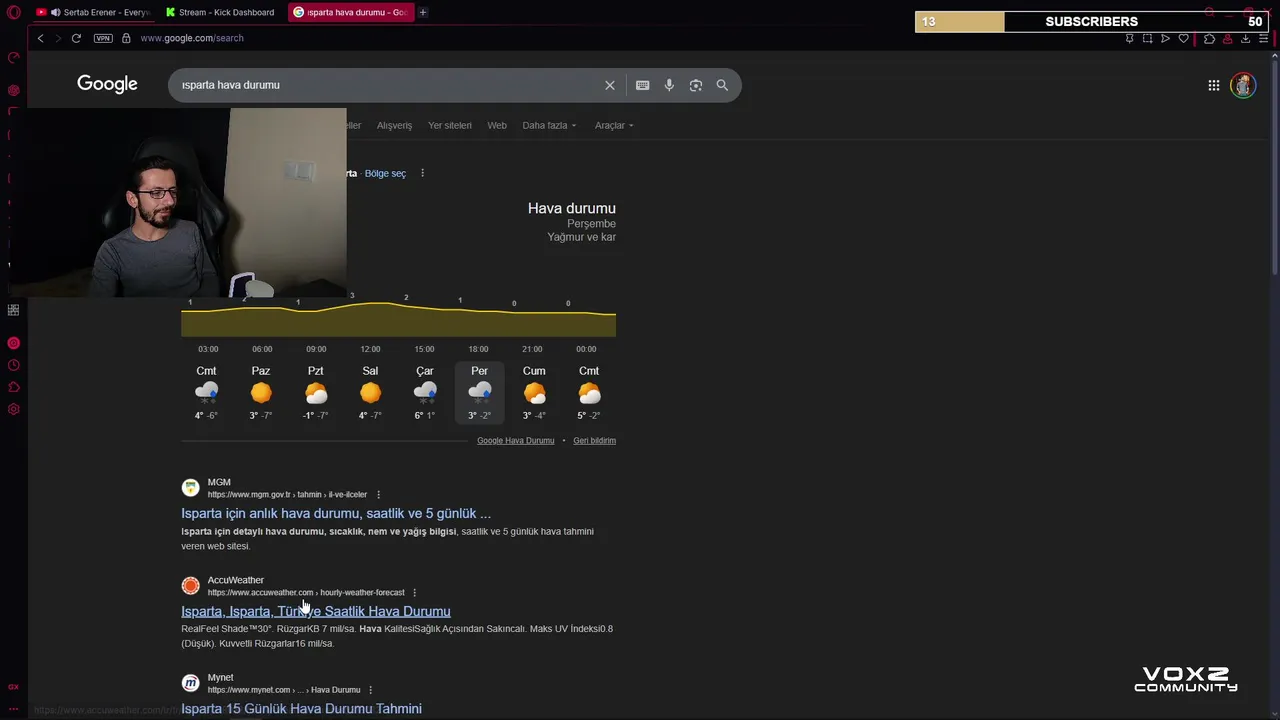
Task: Open the settings gear in Opera sidebar
Action: pos(13,409)
